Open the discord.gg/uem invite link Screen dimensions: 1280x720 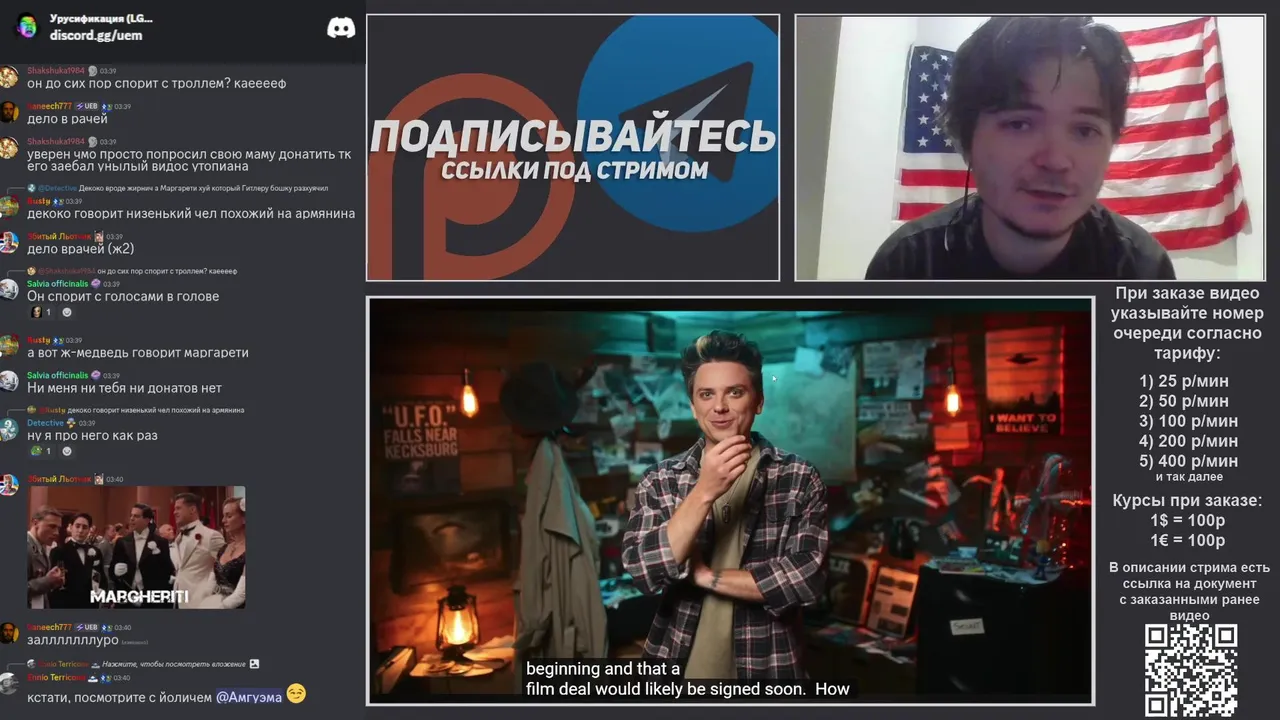click(x=96, y=35)
